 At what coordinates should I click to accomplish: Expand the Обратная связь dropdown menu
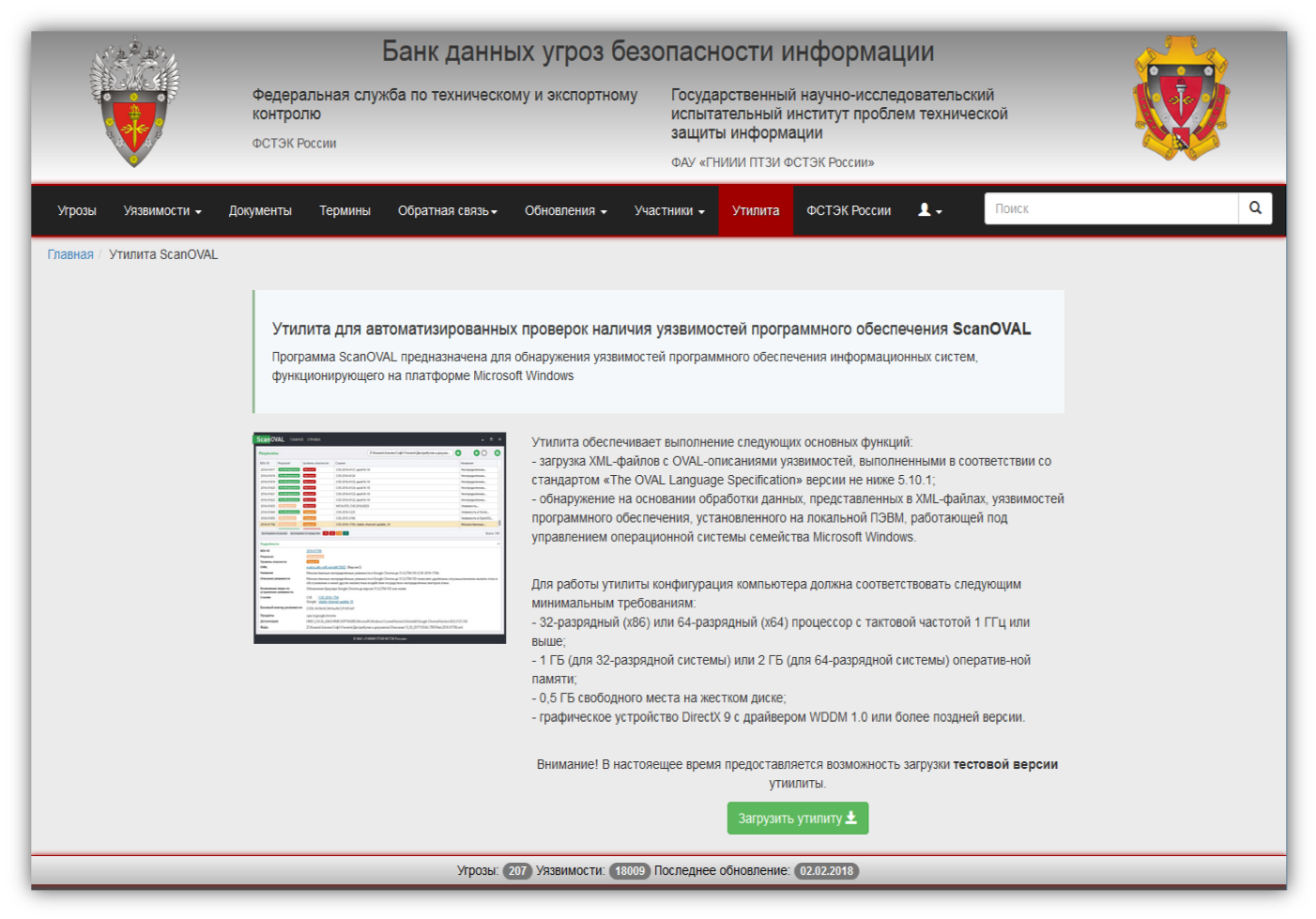click(x=447, y=210)
